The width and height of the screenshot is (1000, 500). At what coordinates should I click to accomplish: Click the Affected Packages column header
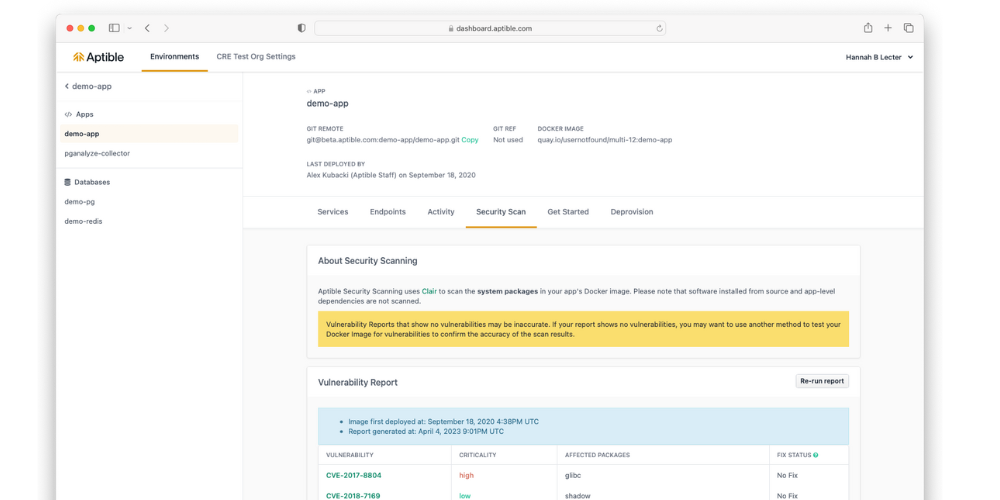coord(598,455)
